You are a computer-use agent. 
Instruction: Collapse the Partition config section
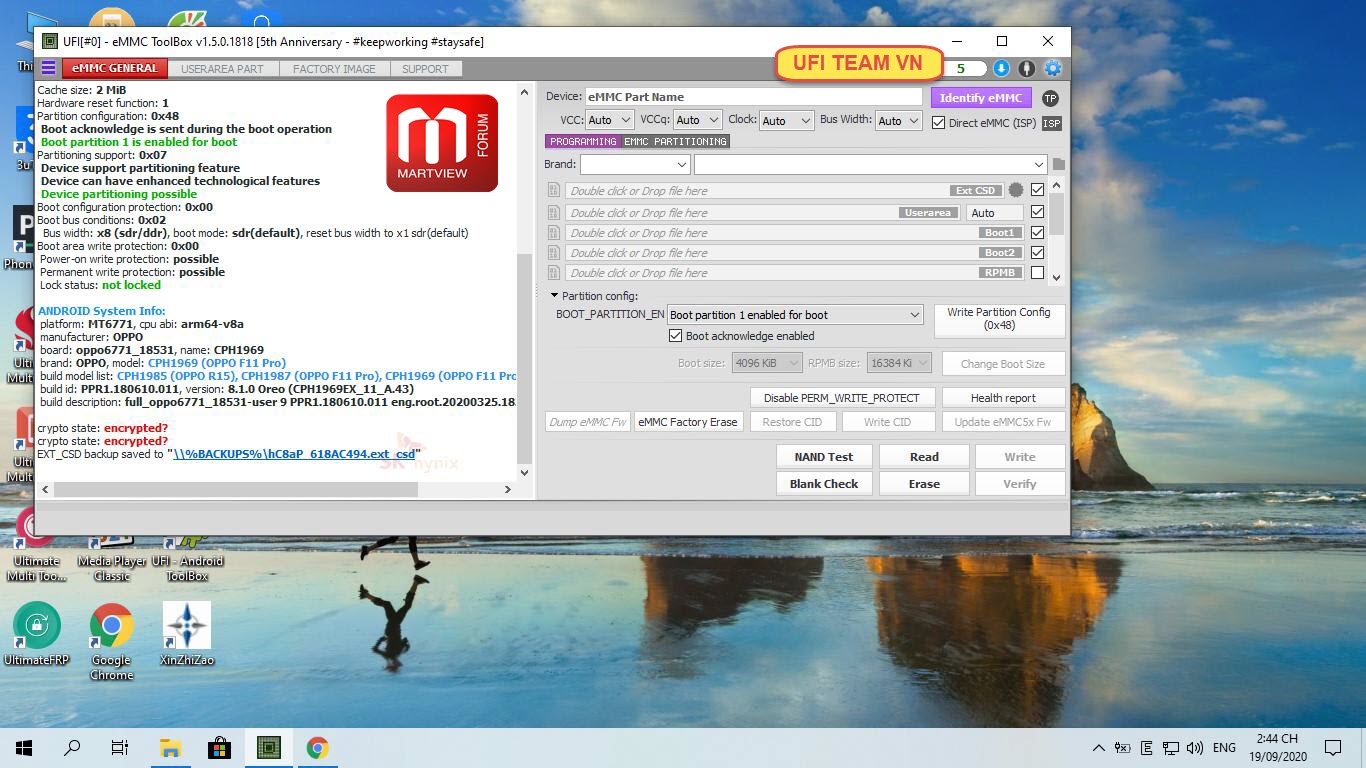tap(555, 296)
